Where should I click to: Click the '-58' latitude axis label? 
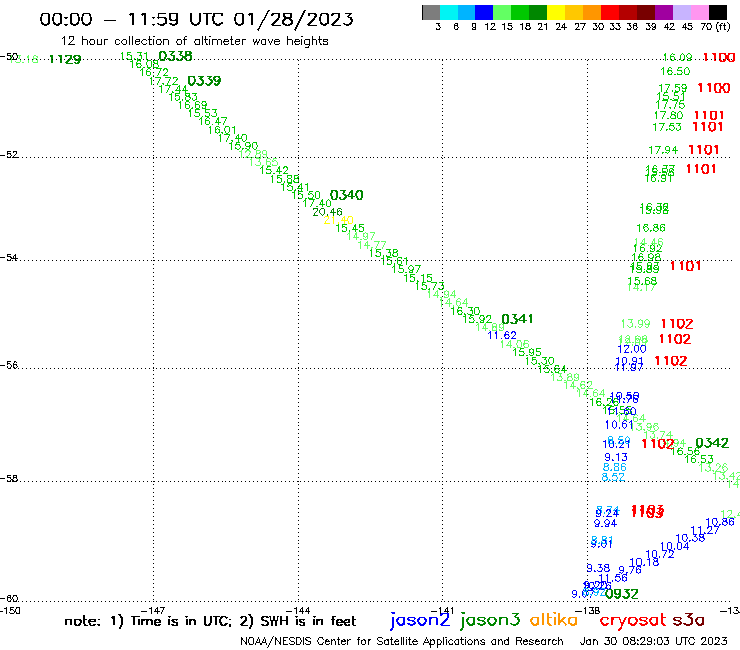coord(9,479)
